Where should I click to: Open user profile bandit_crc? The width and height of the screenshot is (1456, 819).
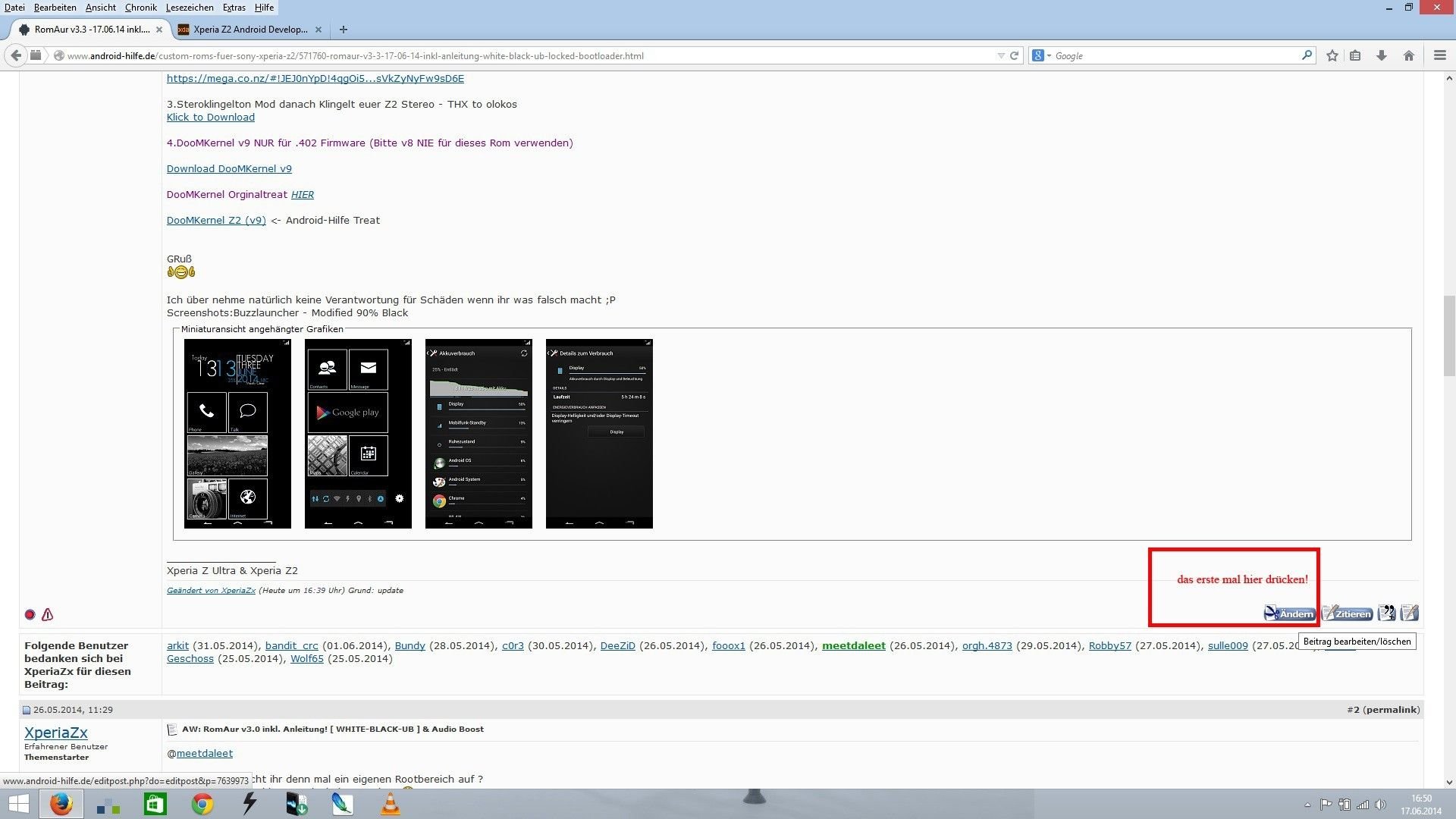[x=291, y=646]
